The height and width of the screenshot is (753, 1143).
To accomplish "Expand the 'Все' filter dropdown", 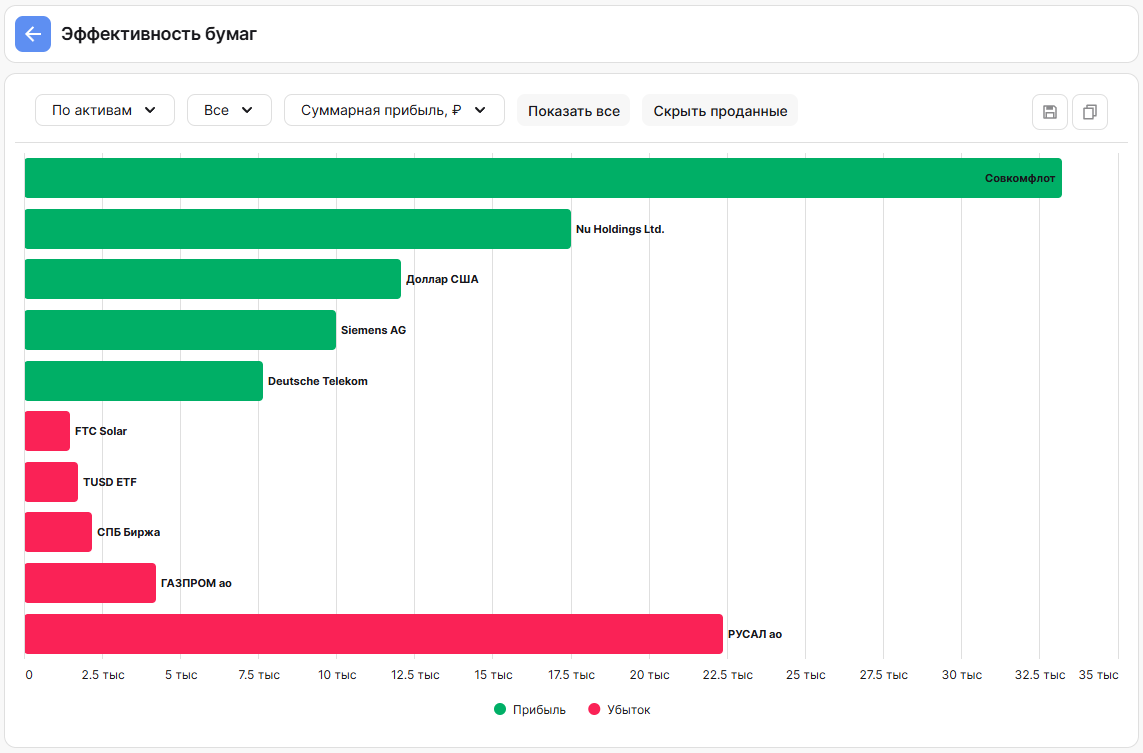I will tap(230, 110).
